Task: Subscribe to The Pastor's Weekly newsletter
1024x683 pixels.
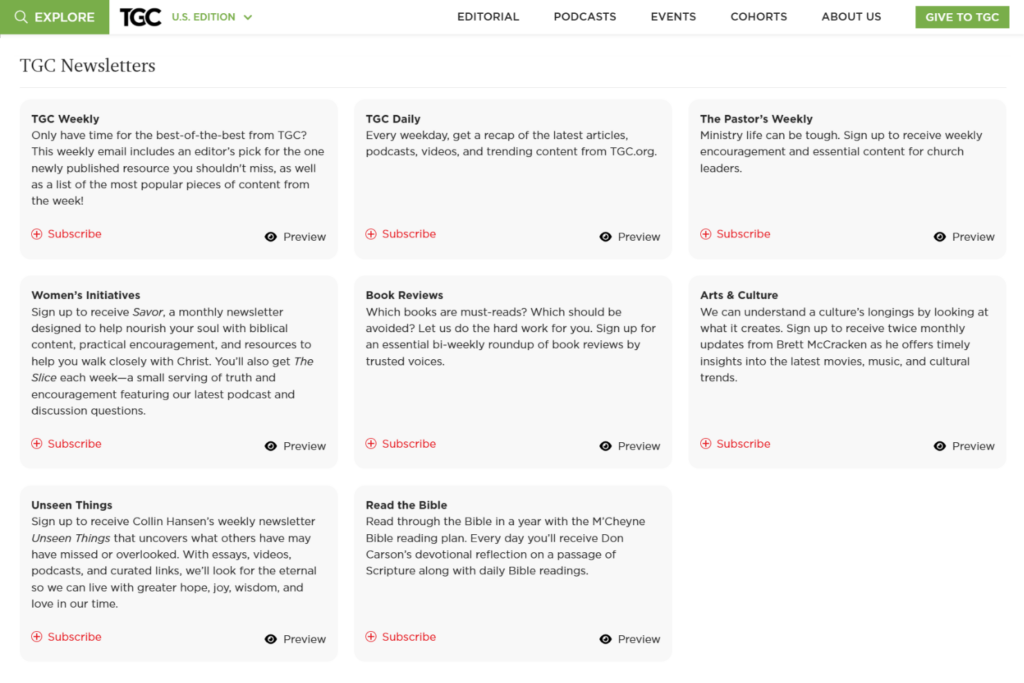Action: click(x=735, y=234)
